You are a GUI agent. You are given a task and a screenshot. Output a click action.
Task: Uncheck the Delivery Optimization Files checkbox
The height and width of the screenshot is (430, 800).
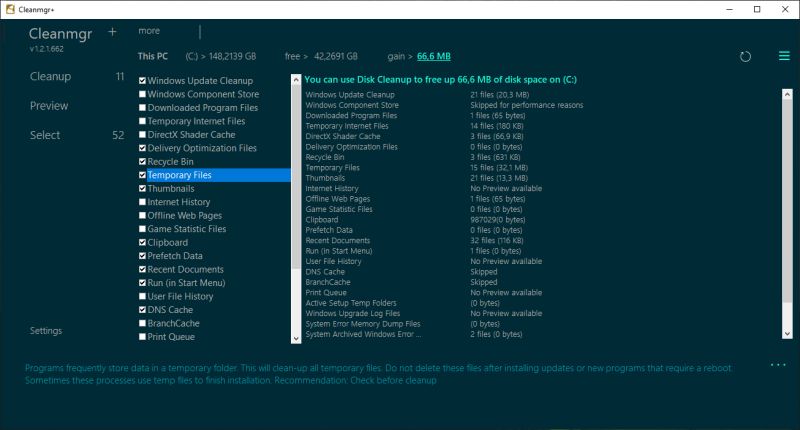click(142, 148)
